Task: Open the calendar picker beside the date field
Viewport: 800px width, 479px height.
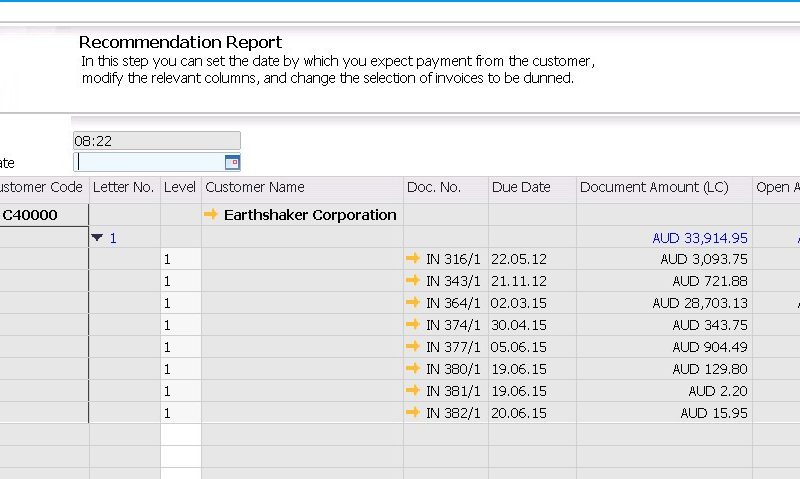Action: click(232, 162)
